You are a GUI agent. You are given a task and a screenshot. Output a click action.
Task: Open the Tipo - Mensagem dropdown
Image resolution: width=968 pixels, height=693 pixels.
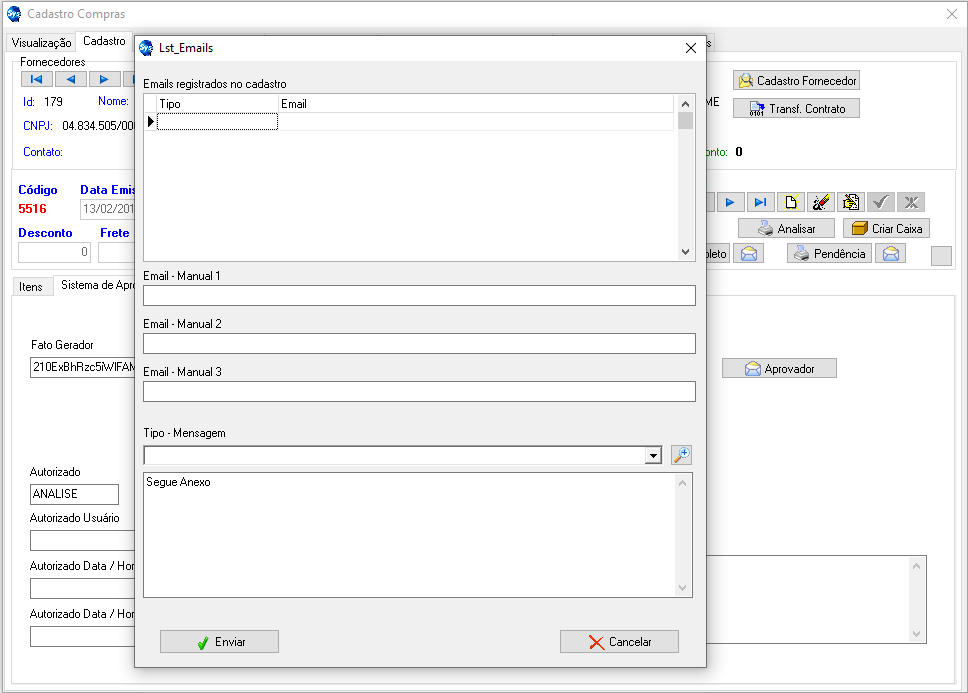point(653,456)
